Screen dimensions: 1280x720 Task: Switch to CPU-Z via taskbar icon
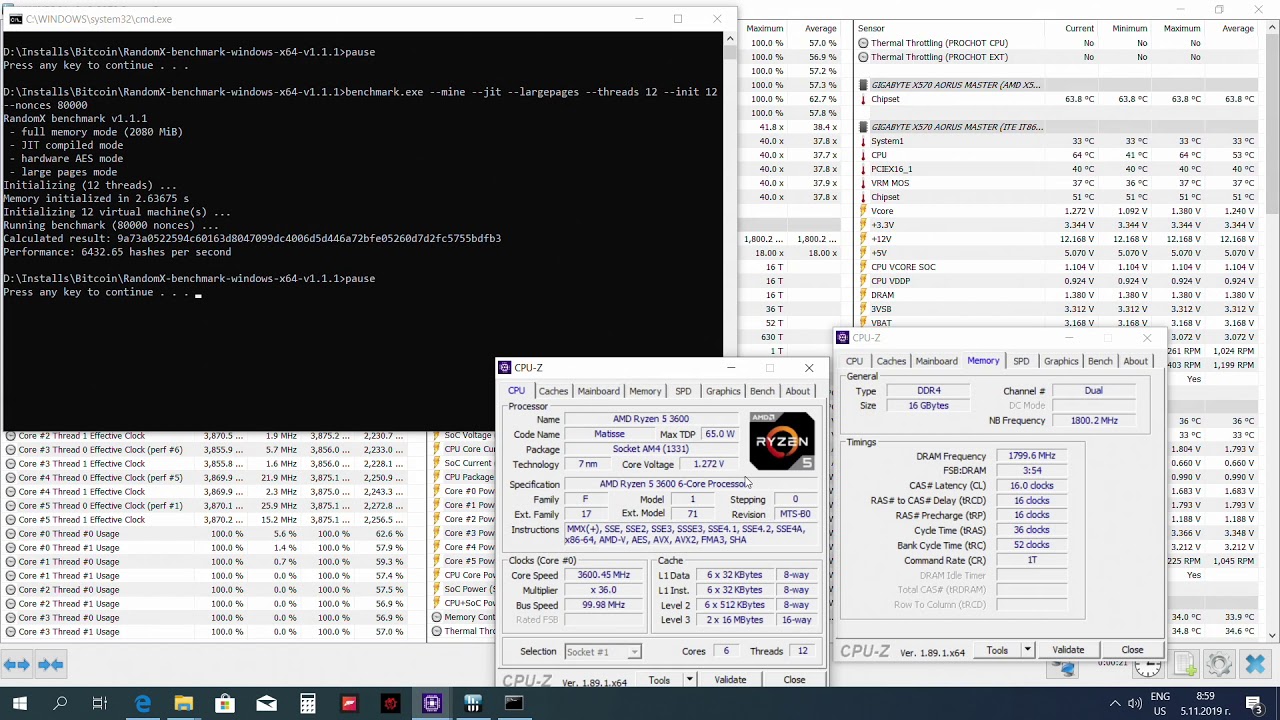click(x=432, y=704)
